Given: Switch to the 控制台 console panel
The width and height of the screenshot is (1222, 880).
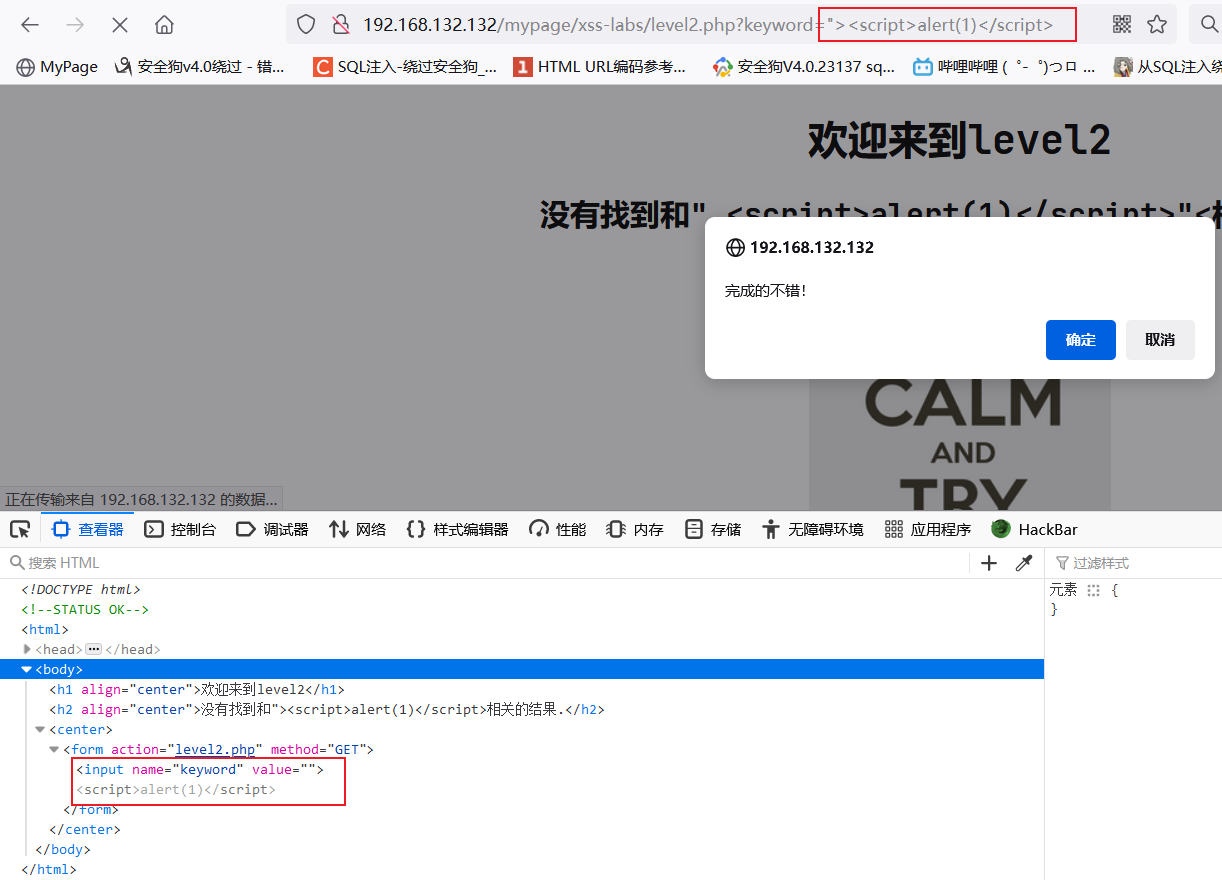Looking at the screenshot, I should pyautogui.click(x=180, y=529).
